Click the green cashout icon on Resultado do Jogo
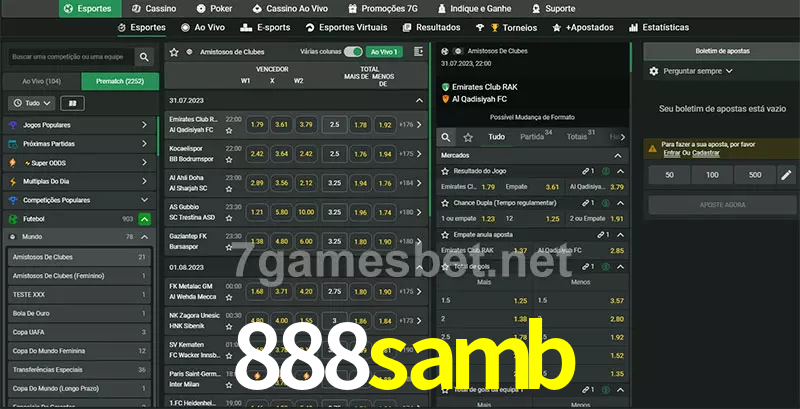This screenshot has width=800, height=409. tap(606, 171)
